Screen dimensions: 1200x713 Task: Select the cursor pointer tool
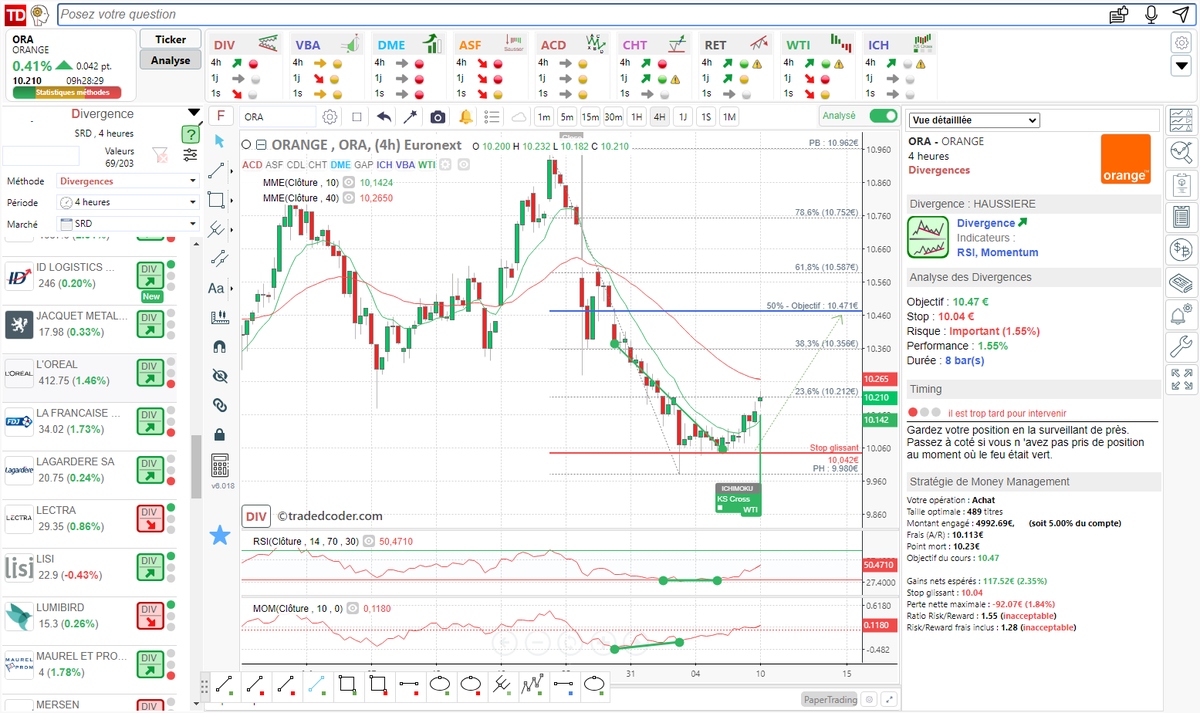[x=220, y=141]
